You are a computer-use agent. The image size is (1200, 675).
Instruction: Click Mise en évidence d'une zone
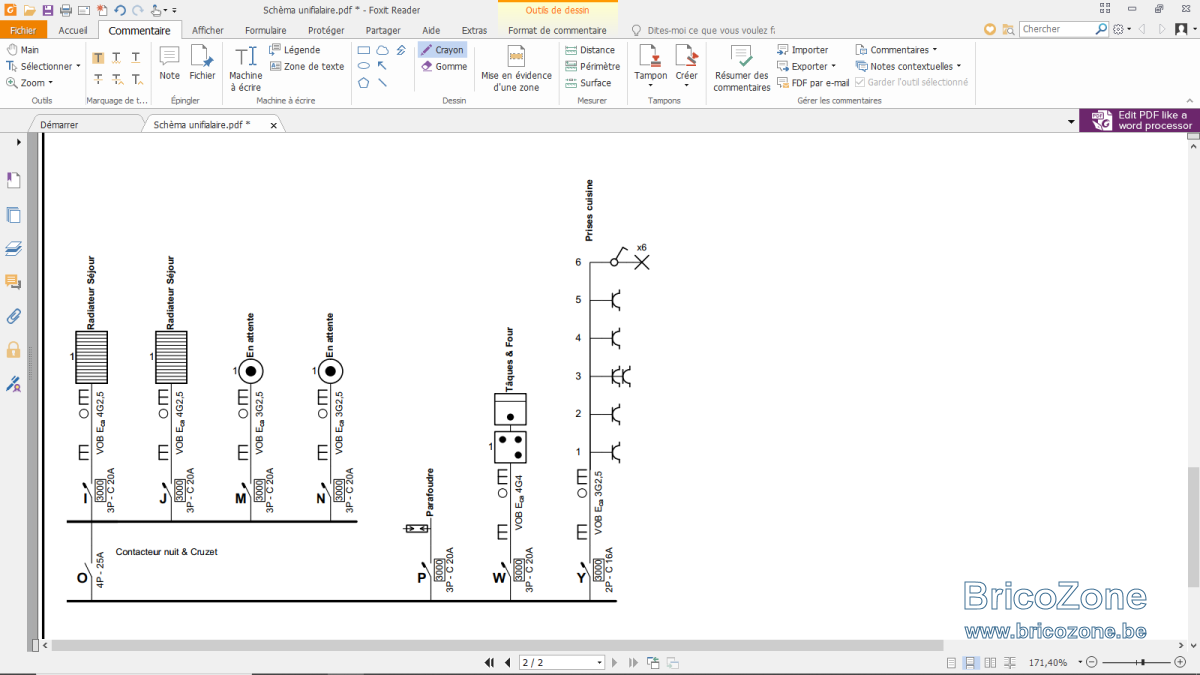(516, 68)
